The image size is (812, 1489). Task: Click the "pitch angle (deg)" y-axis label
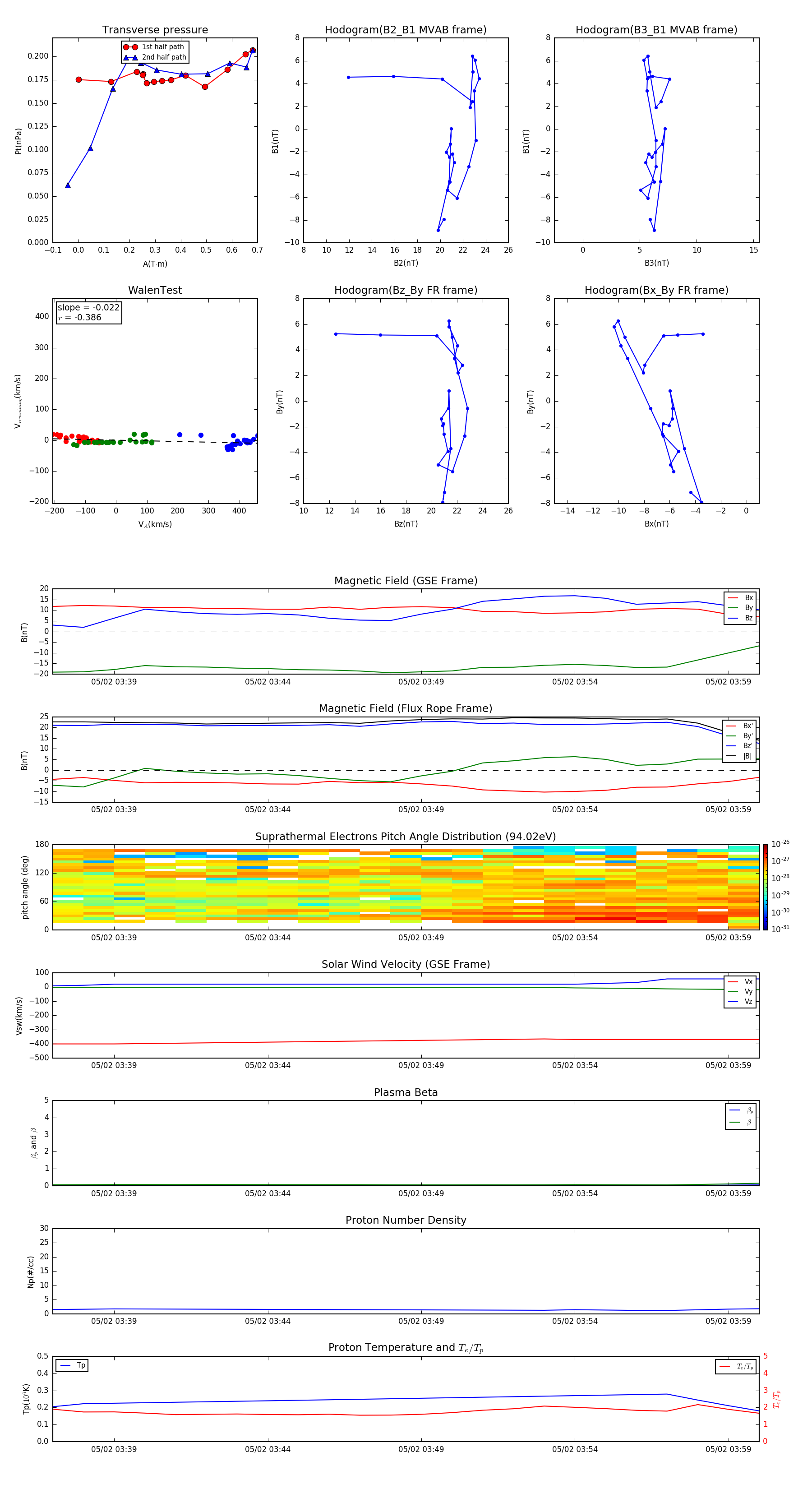(x=25, y=887)
